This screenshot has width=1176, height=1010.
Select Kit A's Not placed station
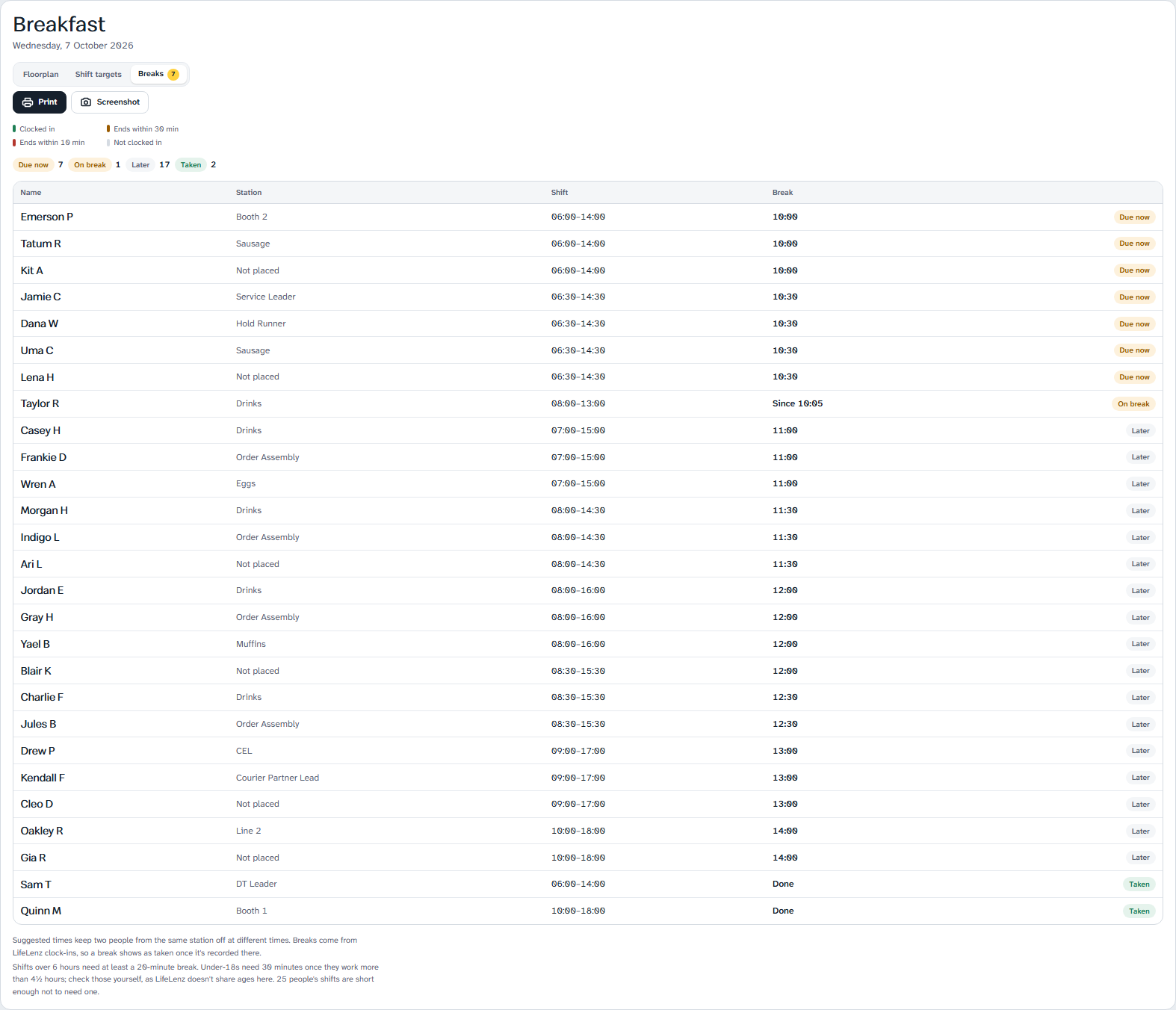258,270
